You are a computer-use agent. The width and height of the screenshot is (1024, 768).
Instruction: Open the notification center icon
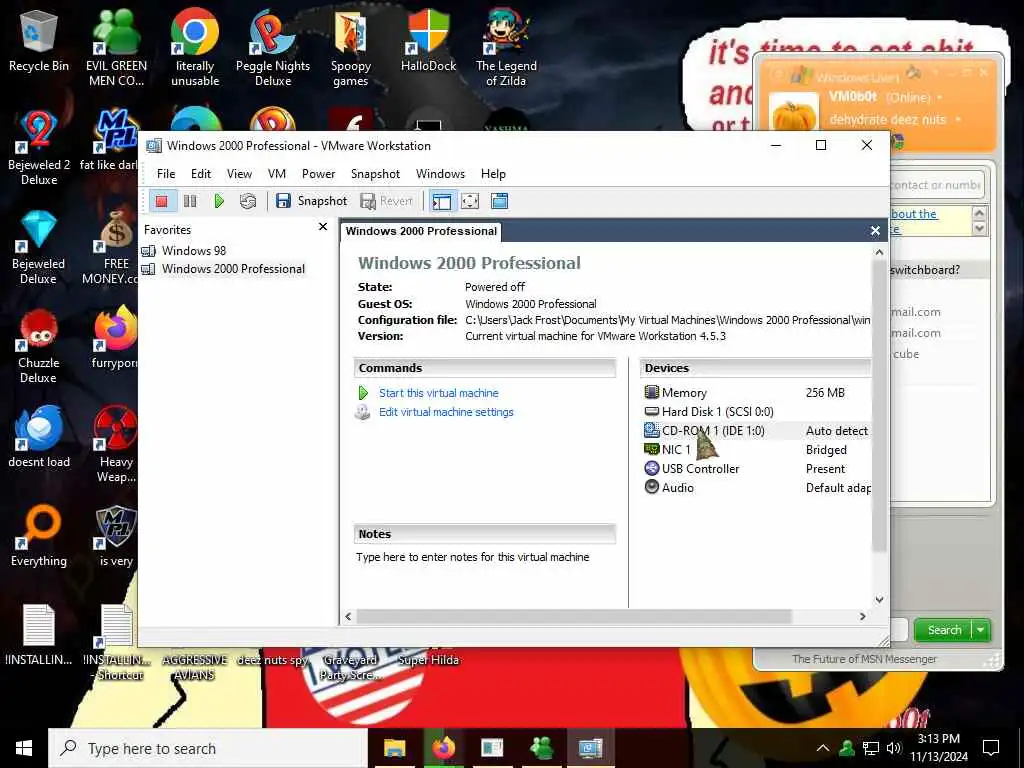pyautogui.click(x=991, y=748)
